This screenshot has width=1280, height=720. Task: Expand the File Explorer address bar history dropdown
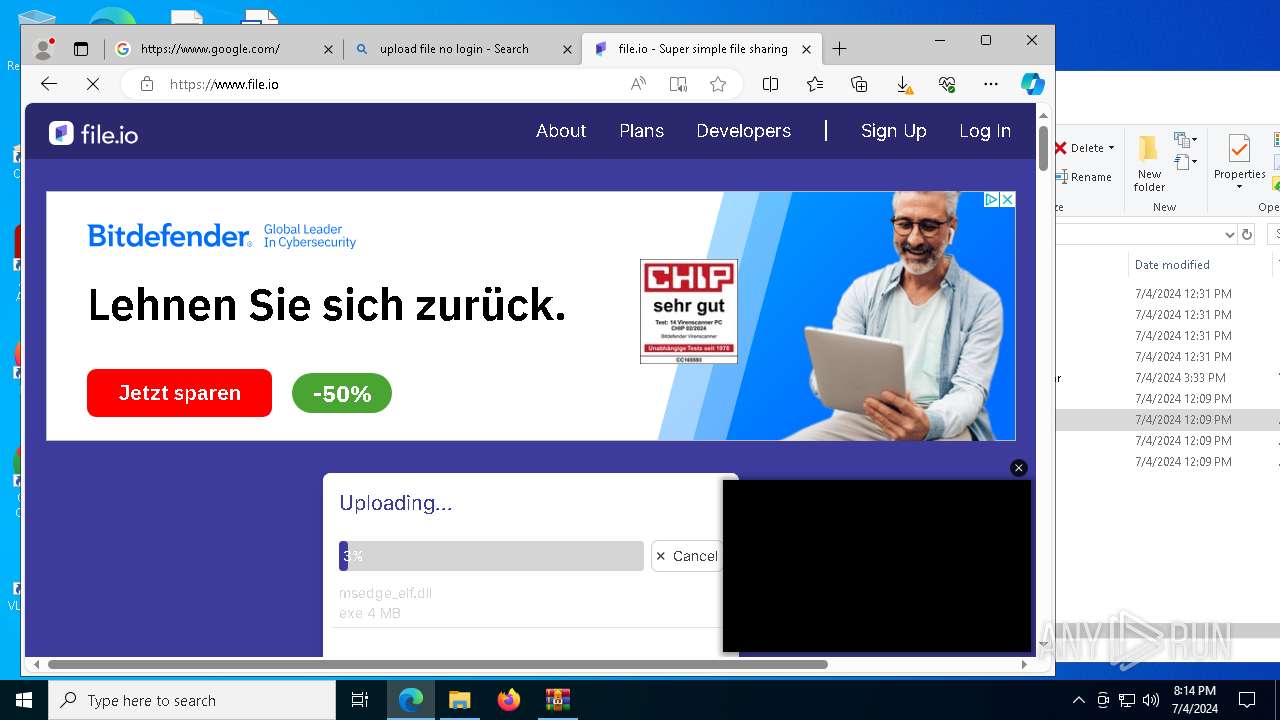1230,234
